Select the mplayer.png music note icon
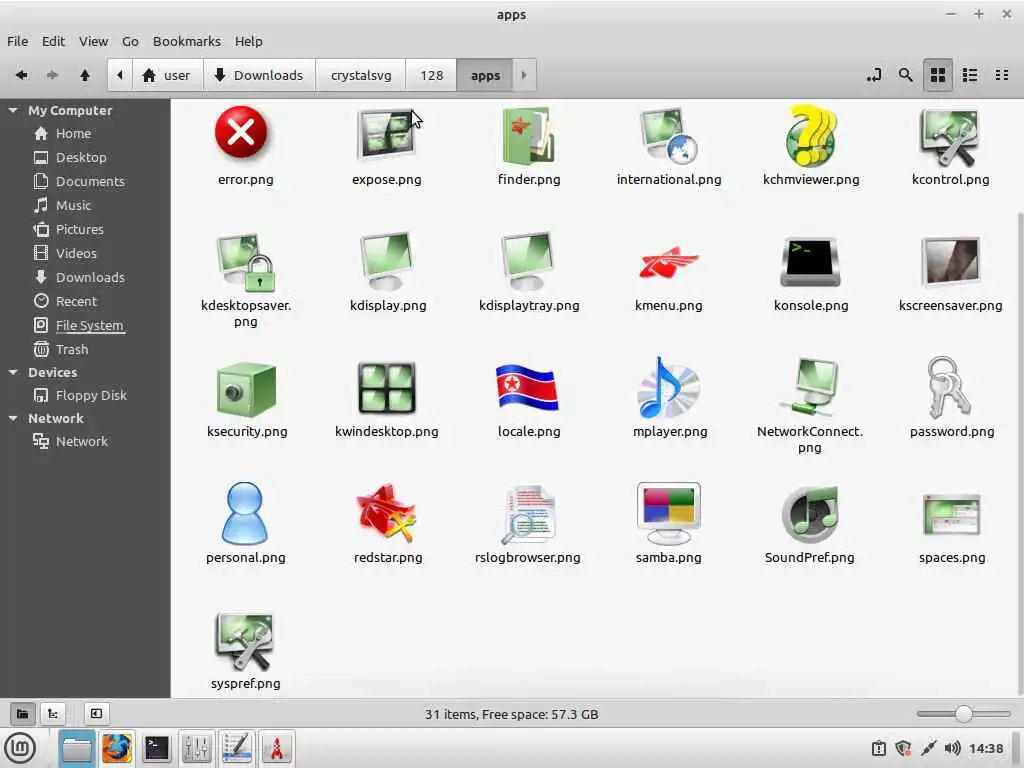The width and height of the screenshot is (1024, 768). pyautogui.click(x=669, y=387)
